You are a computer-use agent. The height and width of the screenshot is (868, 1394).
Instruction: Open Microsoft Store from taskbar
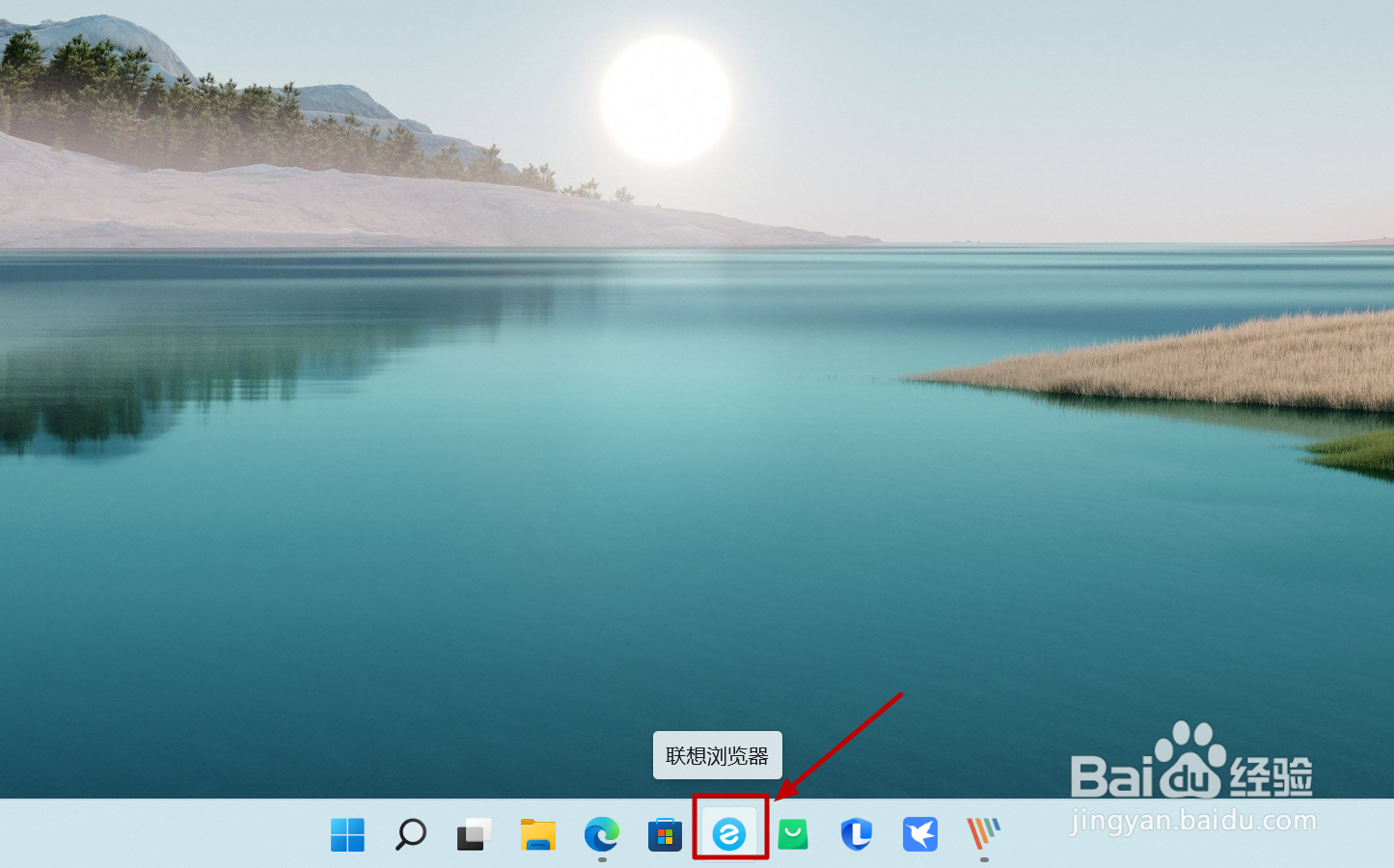point(665,834)
